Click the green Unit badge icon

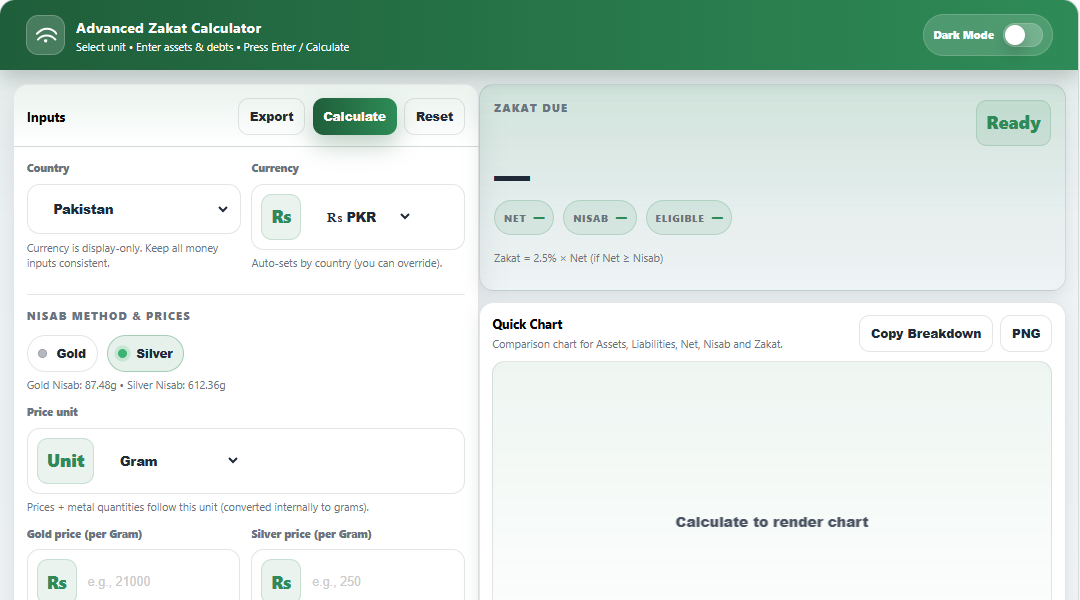coord(66,461)
